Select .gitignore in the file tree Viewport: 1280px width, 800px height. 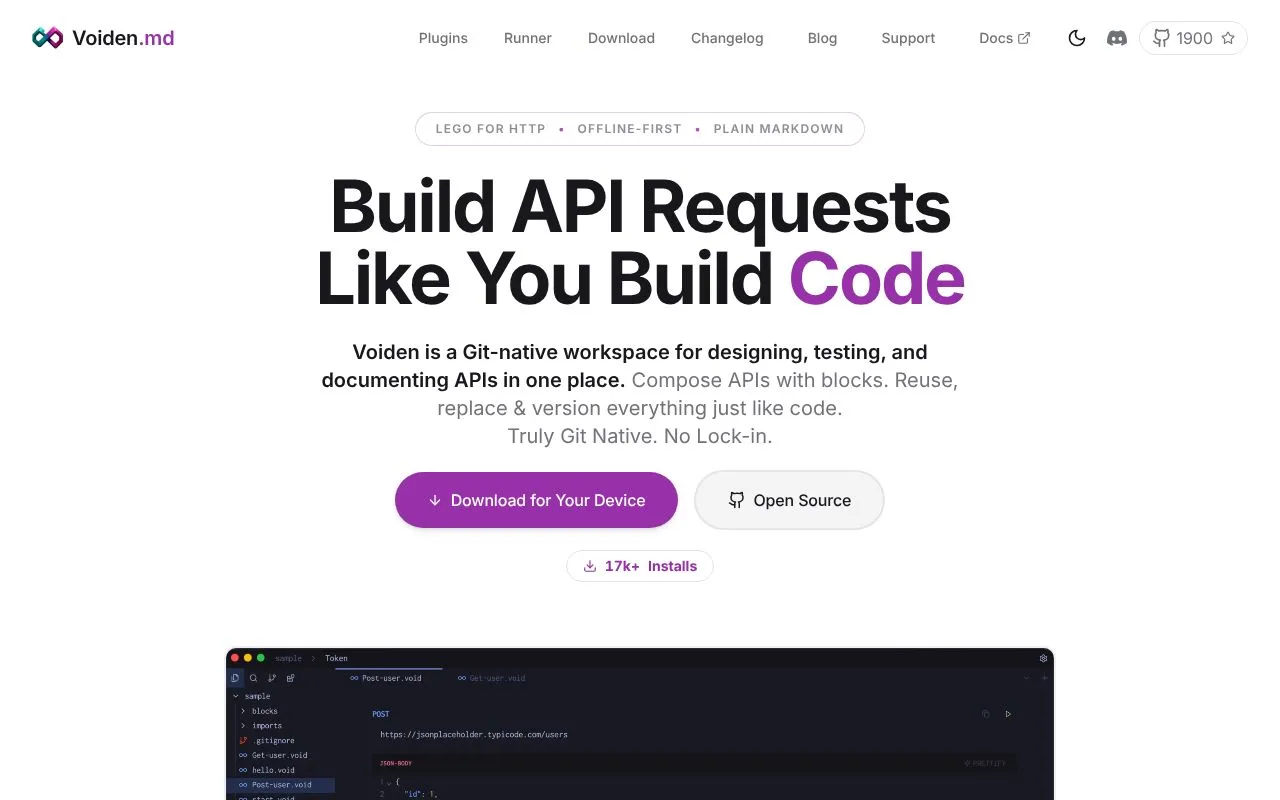click(x=266, y=741)
